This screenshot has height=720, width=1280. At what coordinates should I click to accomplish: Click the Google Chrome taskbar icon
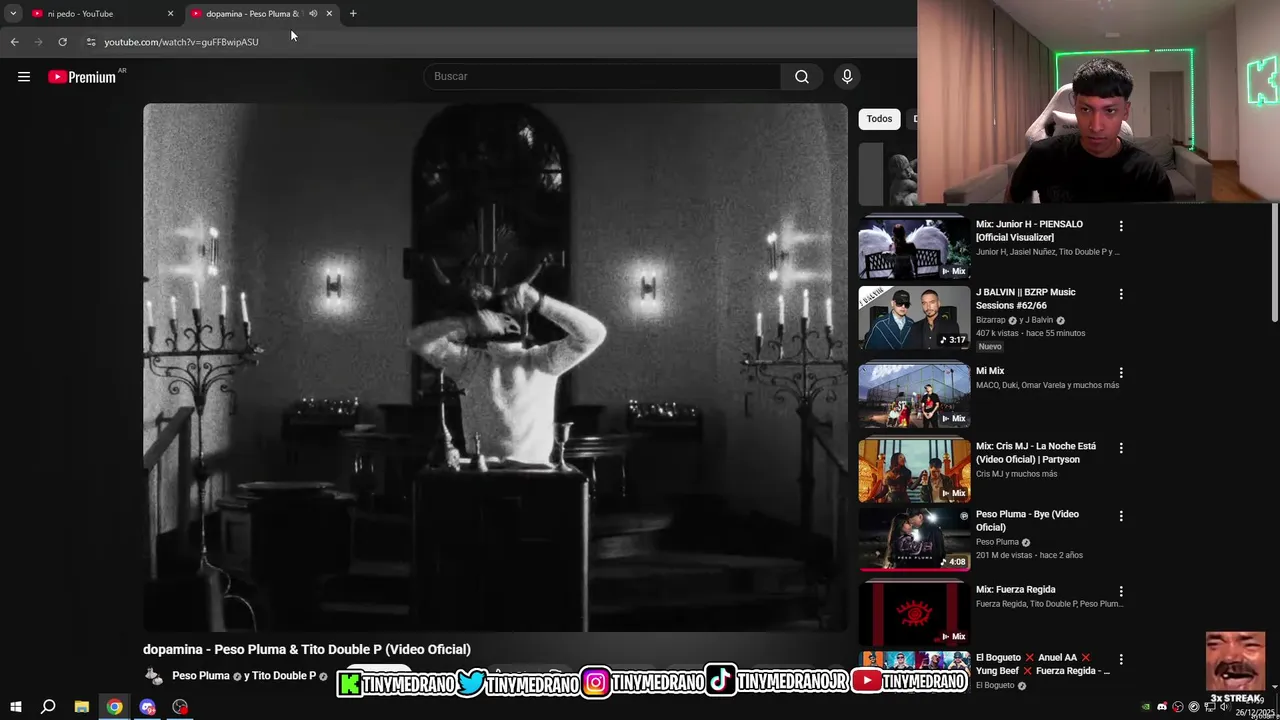[115, 707]
